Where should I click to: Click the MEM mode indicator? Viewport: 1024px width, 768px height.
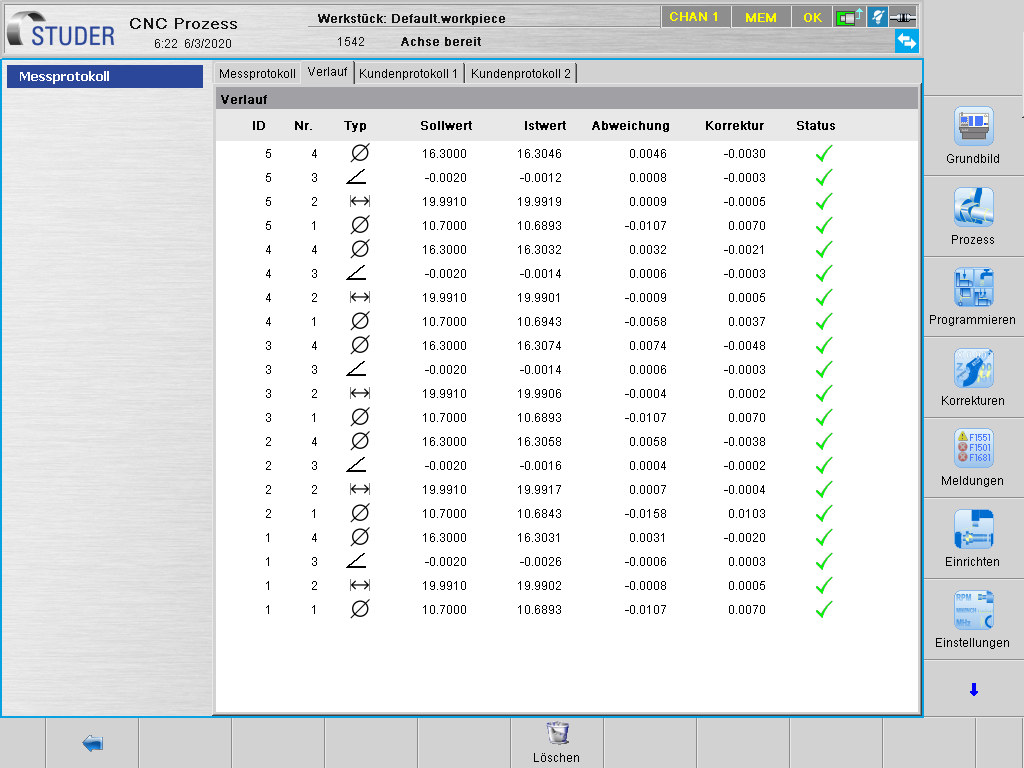coord(760,17)
